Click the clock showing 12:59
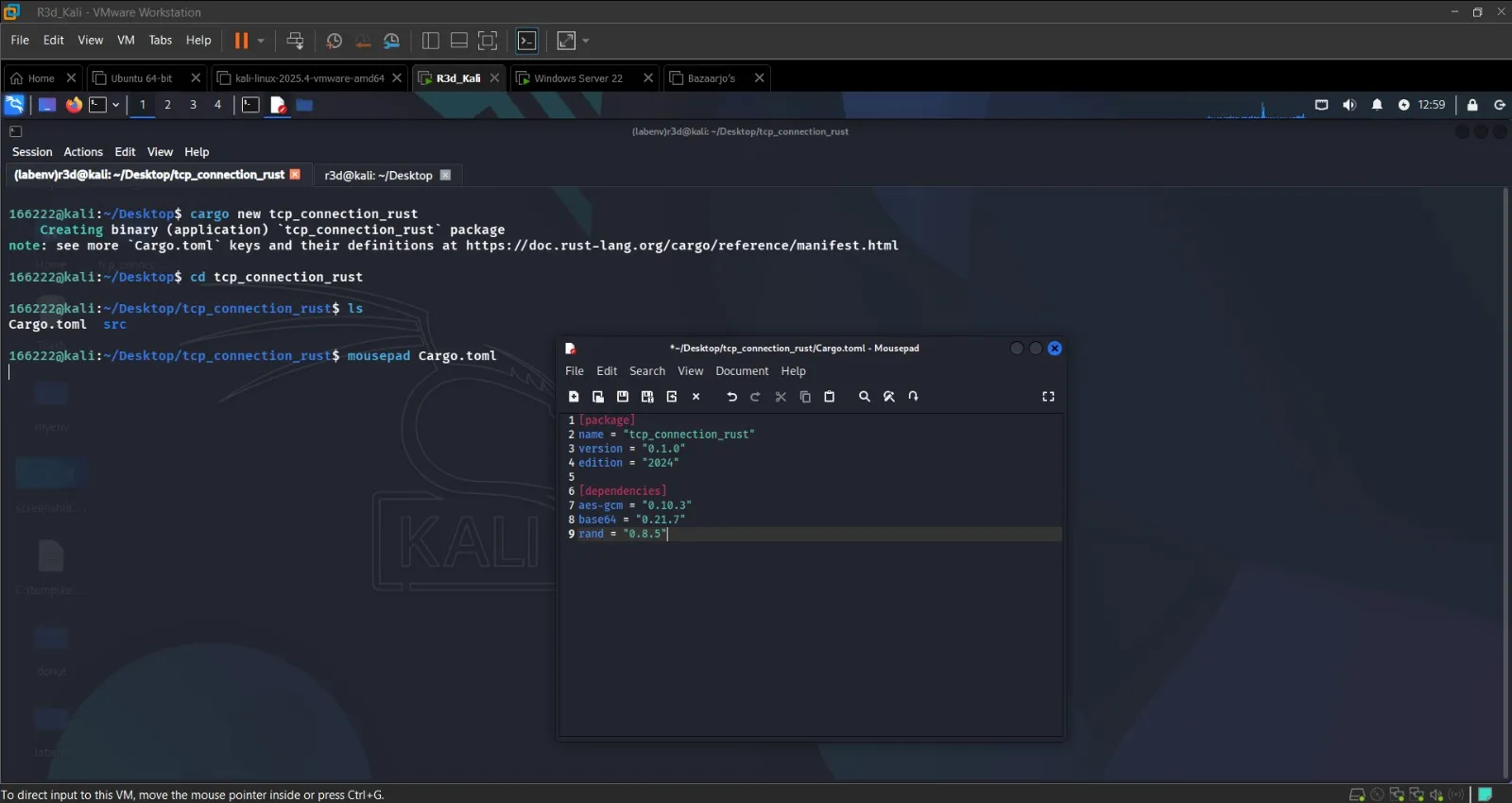Screen dimensions: 1512x803 pos(1431,105)
